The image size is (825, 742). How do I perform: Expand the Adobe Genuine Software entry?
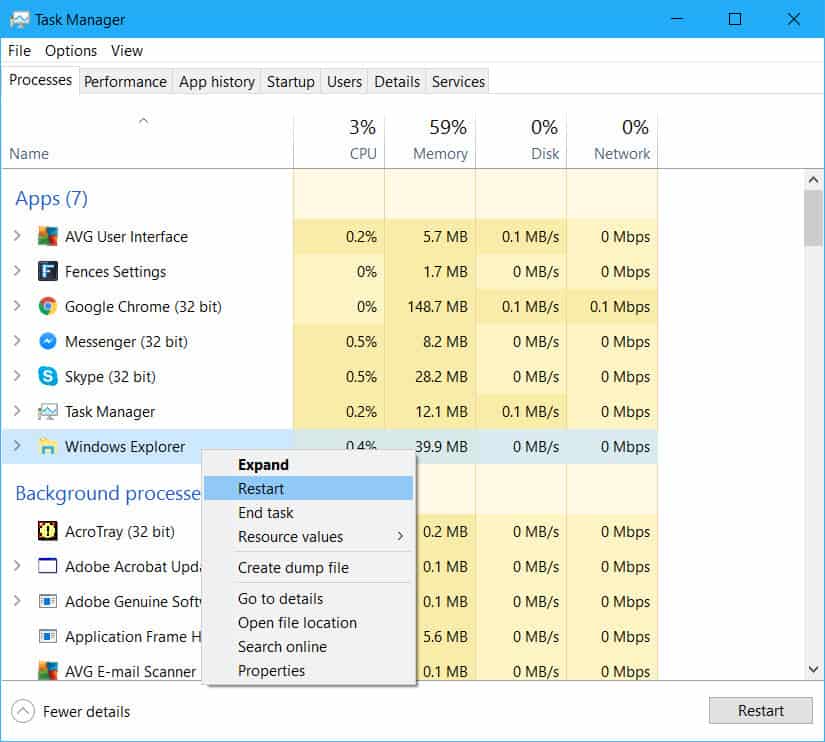pos(20,601)
